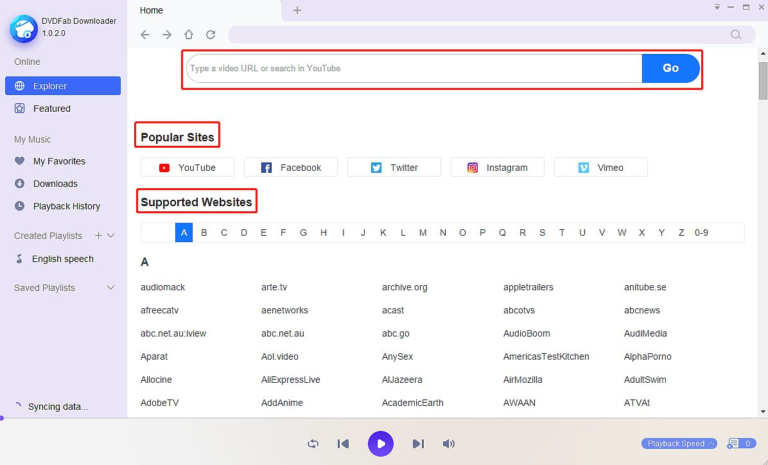The width and height of the screenshot is (768, 465).
Task: Select letter Z in alphabet filter
Action: coord(681,233)
